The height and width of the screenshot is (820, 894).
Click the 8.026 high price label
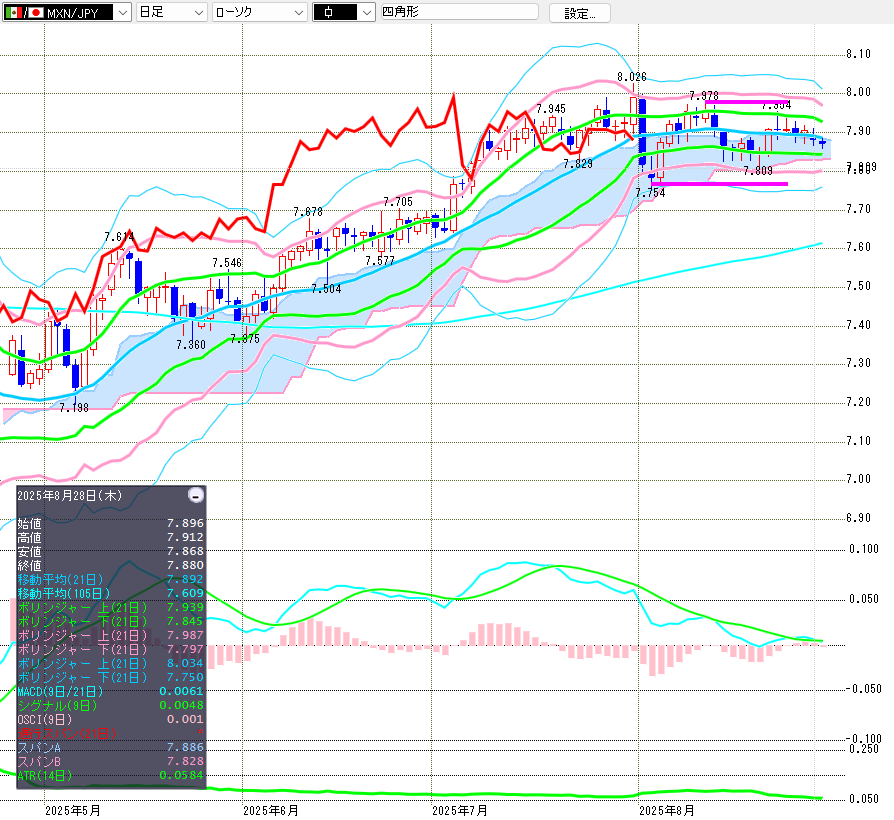pyautogui.click(x=632, y=76)
